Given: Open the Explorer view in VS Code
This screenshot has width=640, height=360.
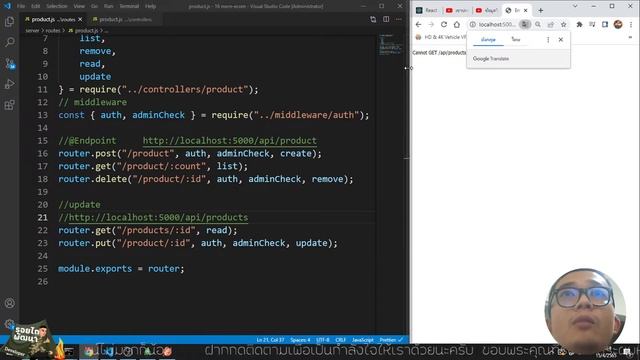Looking at the screenshot, I should click(x=9, y=22).
